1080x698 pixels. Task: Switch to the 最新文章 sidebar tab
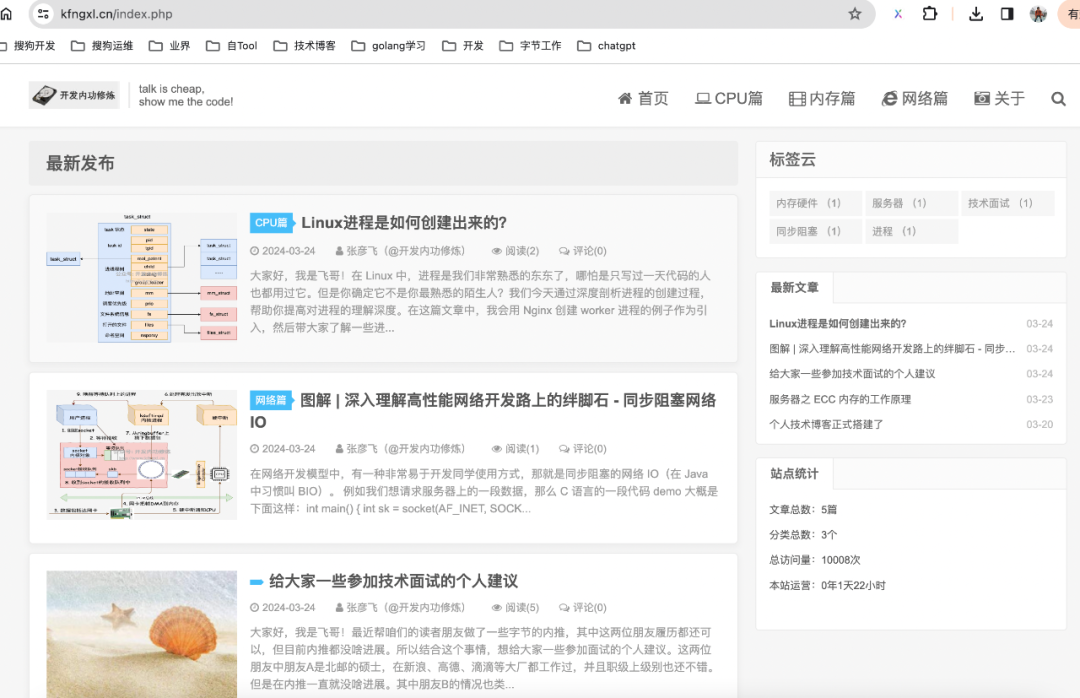tap(794, 288)
